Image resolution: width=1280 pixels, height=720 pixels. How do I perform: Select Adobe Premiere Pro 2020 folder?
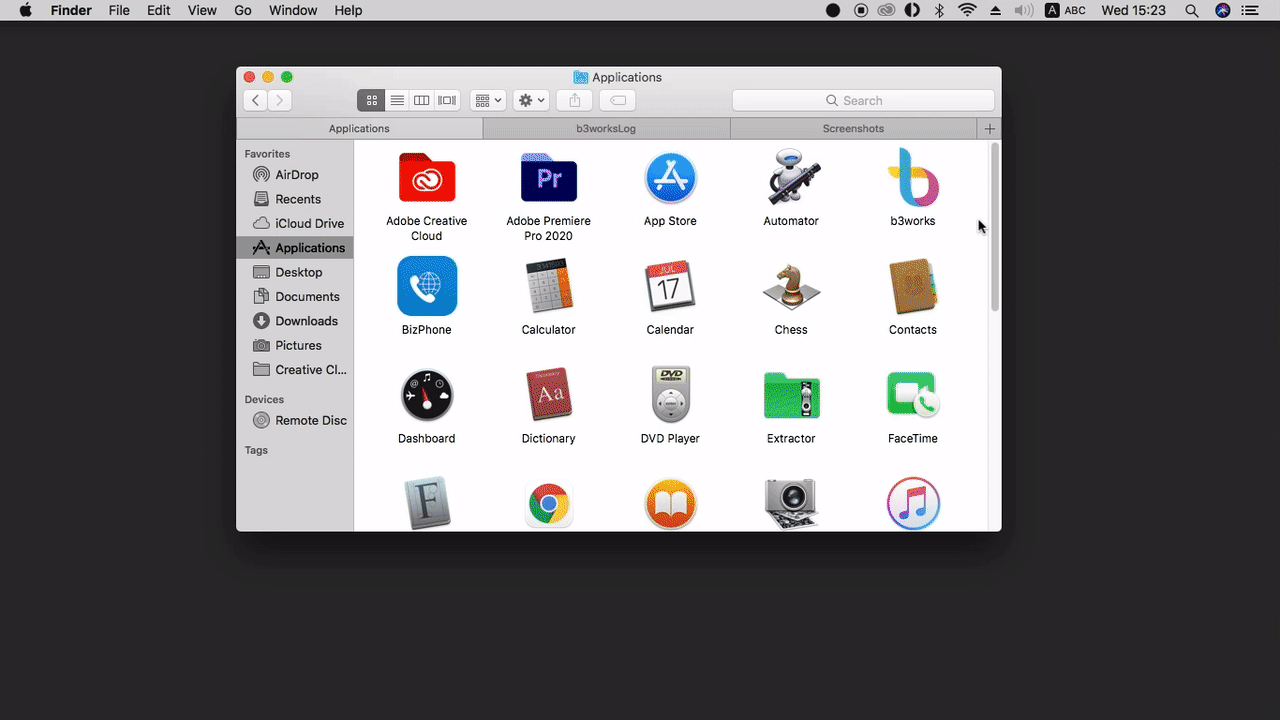tap(548, 178)
